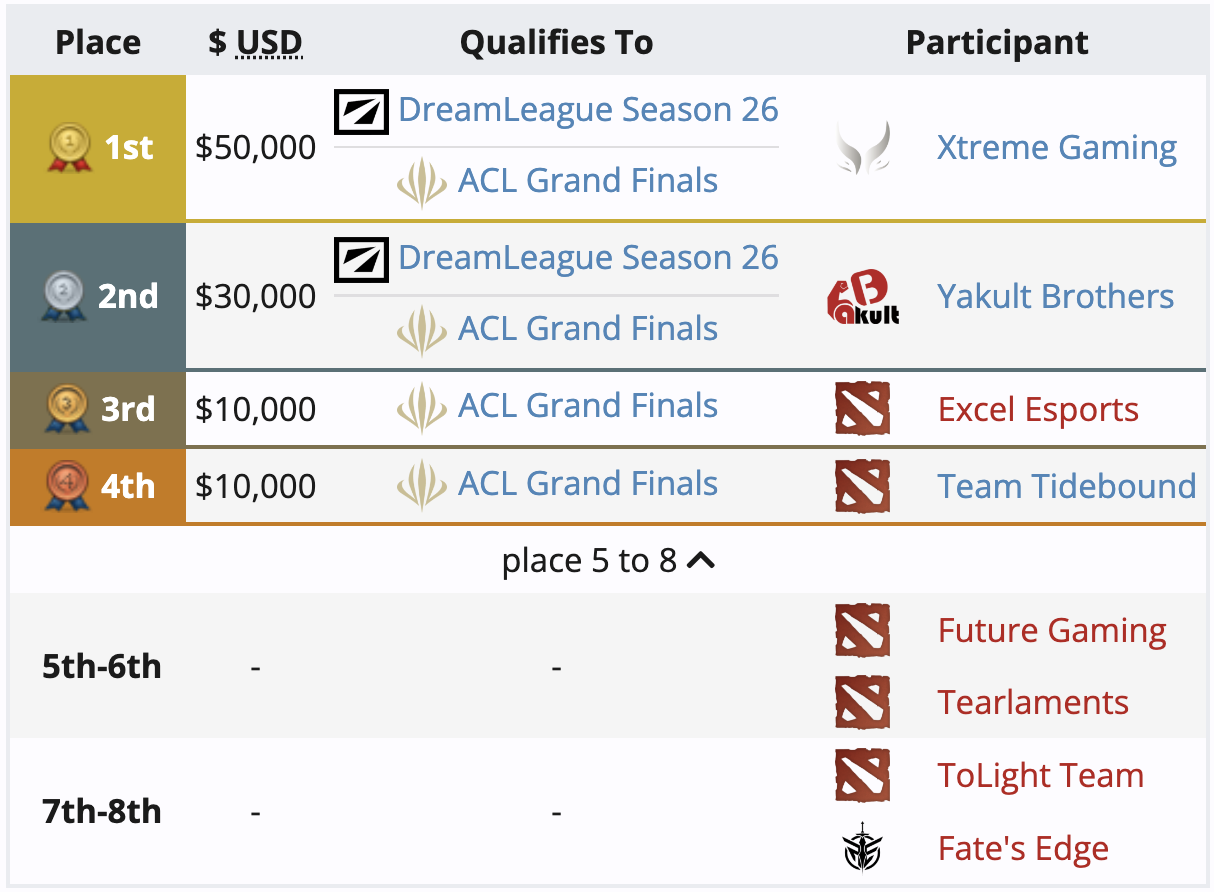
Task: Open the Yakult Brothers link
Action: [1055, 296]
